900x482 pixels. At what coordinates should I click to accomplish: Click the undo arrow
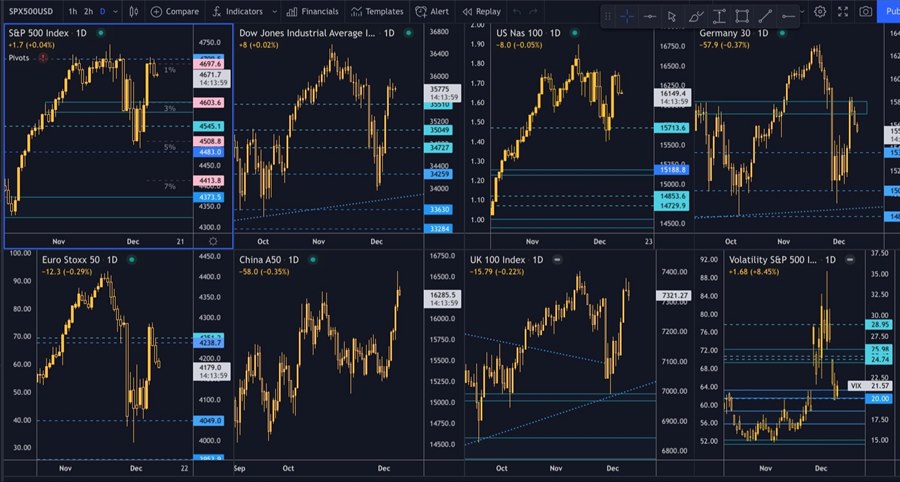coord(517,11)
